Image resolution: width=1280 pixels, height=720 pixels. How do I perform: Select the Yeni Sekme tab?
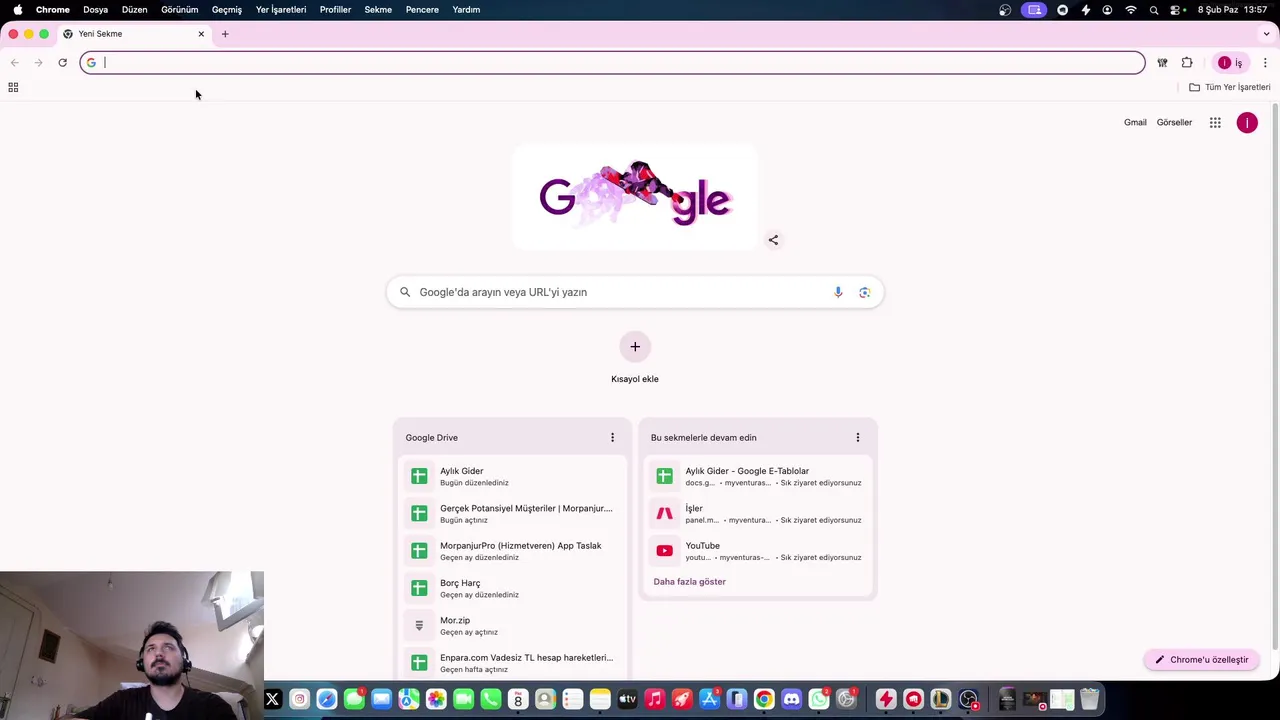pos(134,34)
